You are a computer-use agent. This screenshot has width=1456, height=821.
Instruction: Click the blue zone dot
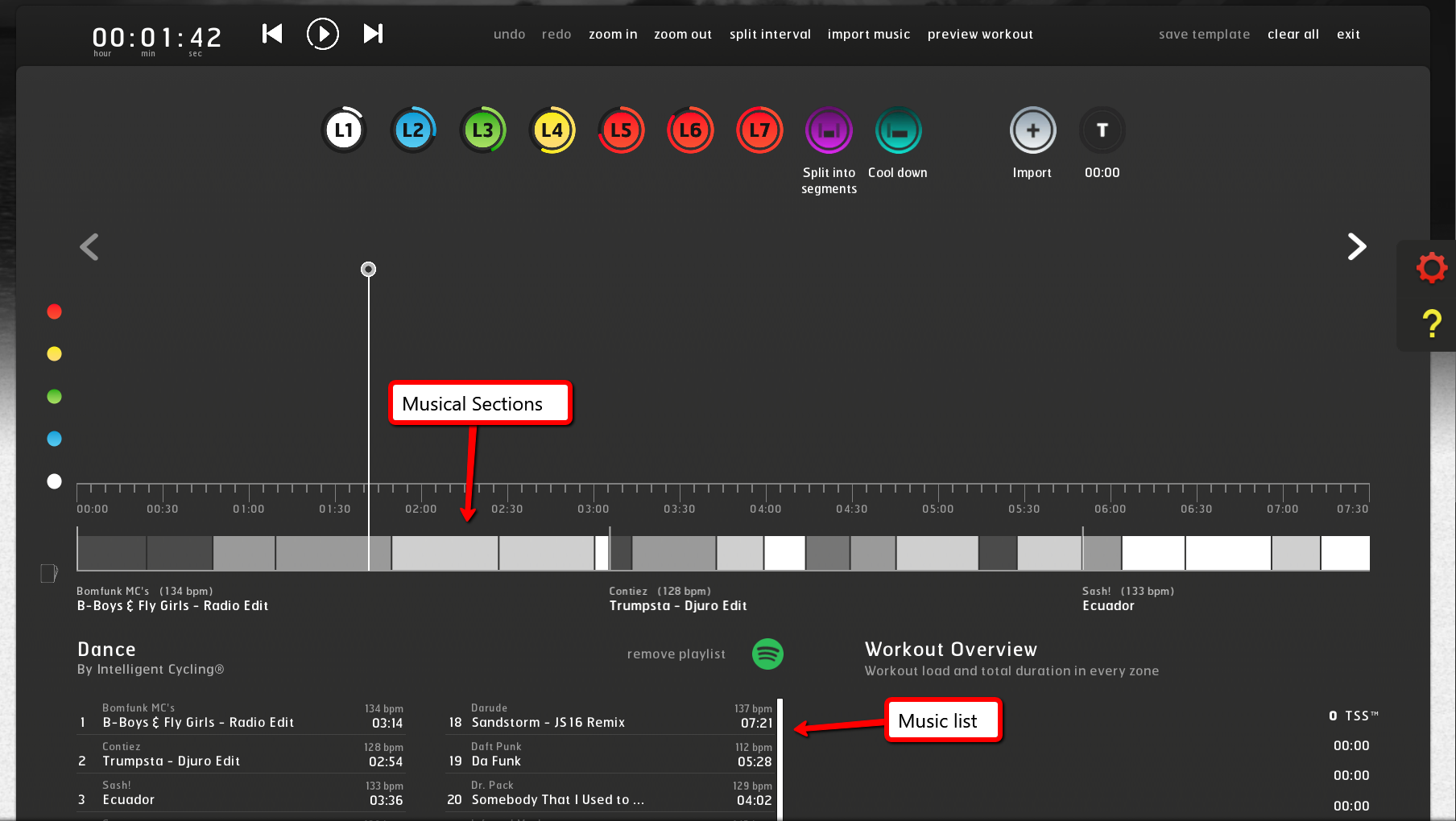(54, 439)
